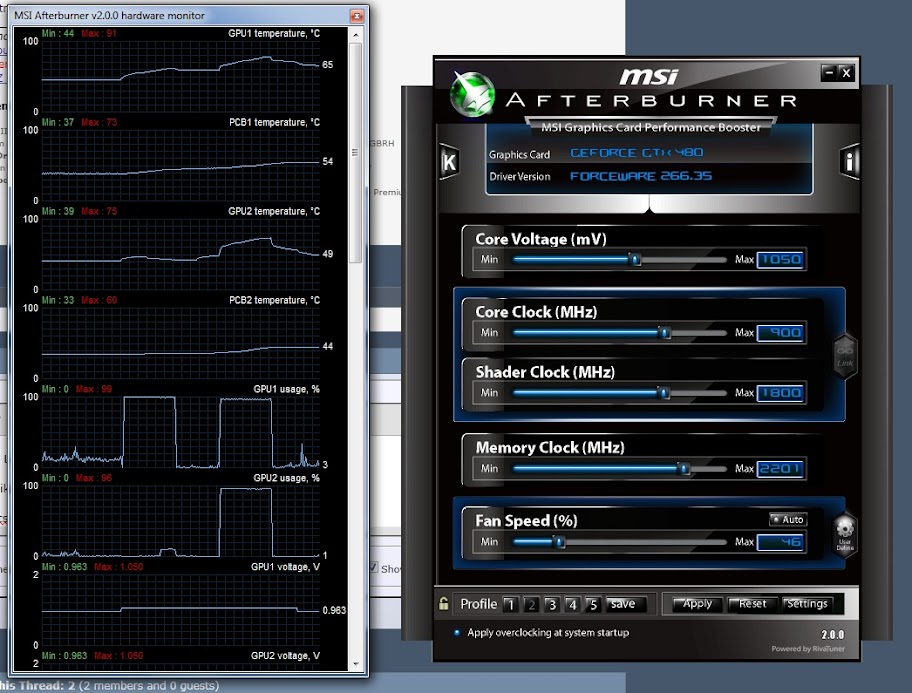
Task: Click the 'Powered by RivaTuner' text
Action: 808,649
